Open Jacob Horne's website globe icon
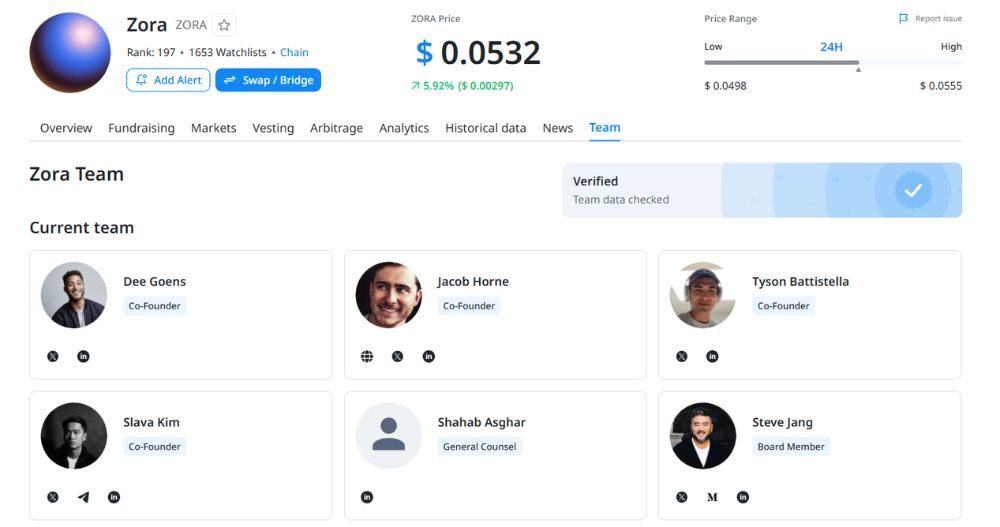Screen dimensions: 1000x527 coord(367,356)
